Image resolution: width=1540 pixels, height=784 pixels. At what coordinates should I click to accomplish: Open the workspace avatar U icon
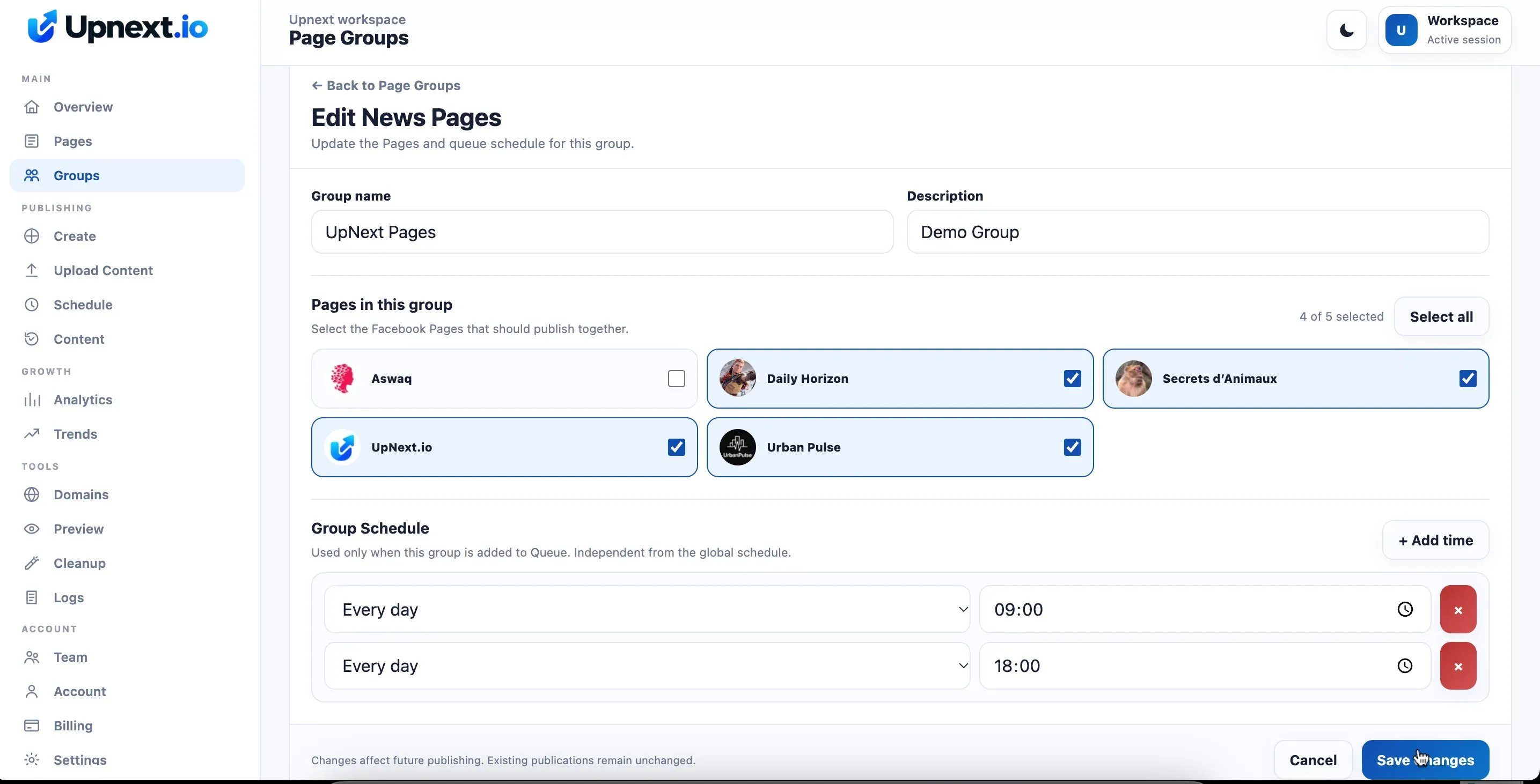point(1400,31)
